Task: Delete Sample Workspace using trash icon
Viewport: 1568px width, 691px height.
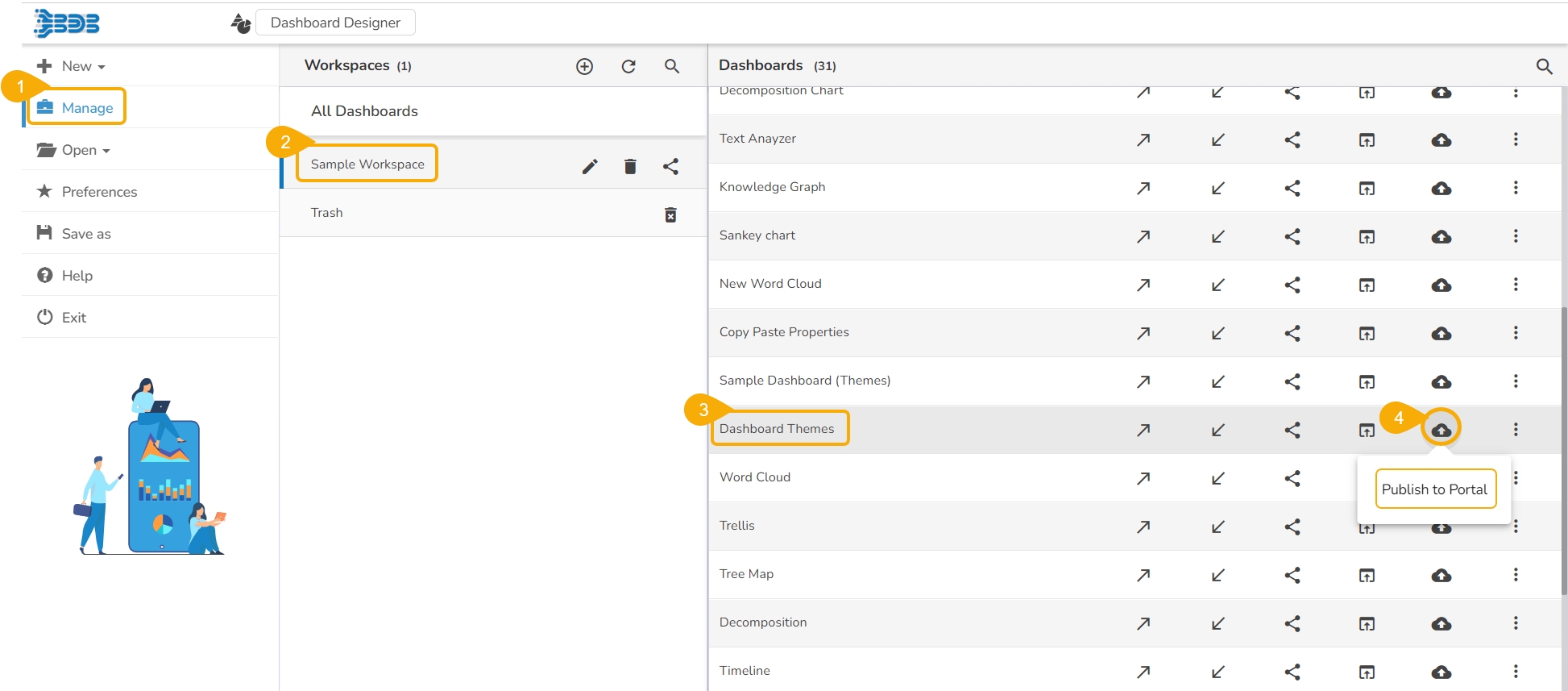Action: click(630, 166)
